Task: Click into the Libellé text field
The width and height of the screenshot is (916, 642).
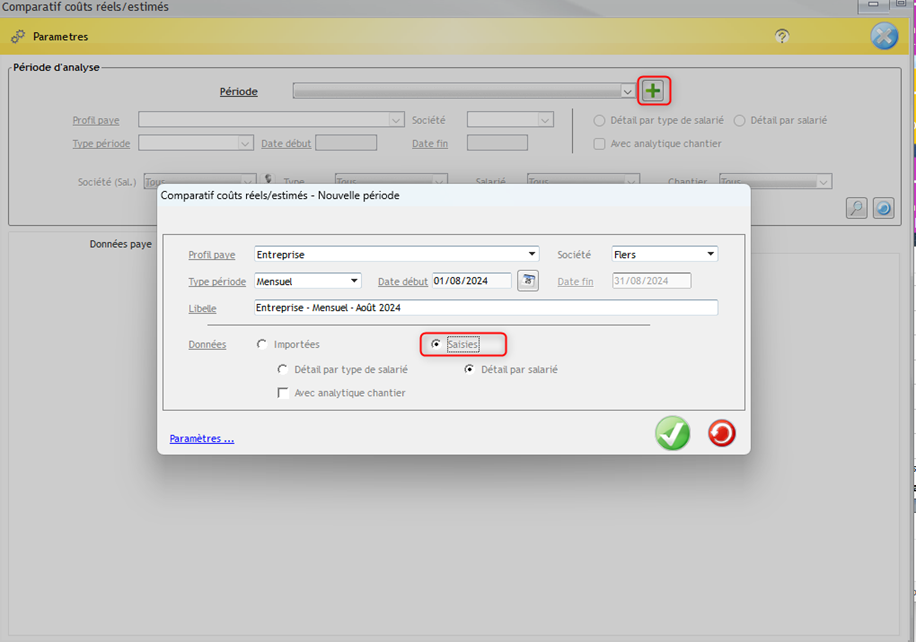Action: (x=485, y=308)
